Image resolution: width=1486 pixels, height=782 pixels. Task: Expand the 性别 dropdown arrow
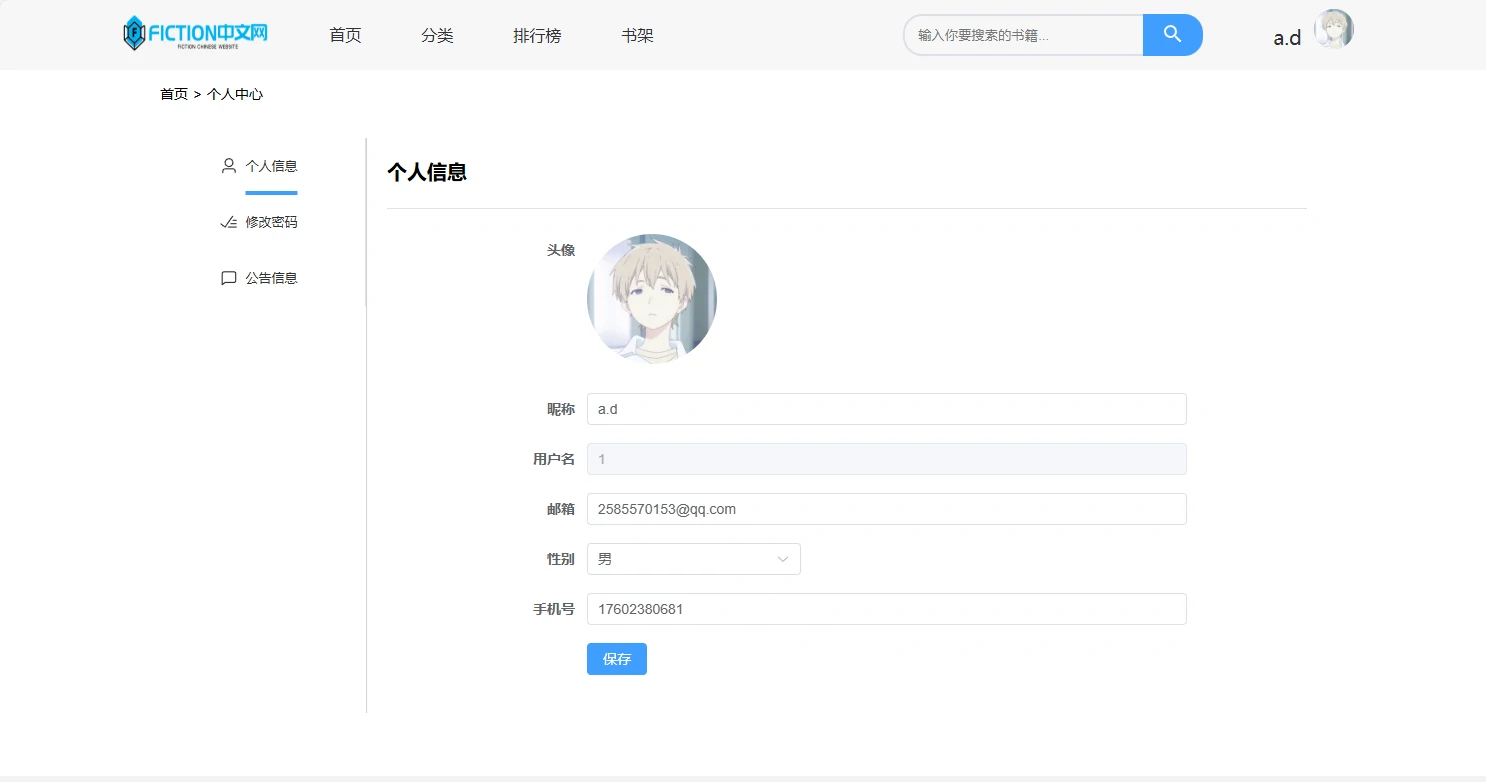tap(783, 559)
